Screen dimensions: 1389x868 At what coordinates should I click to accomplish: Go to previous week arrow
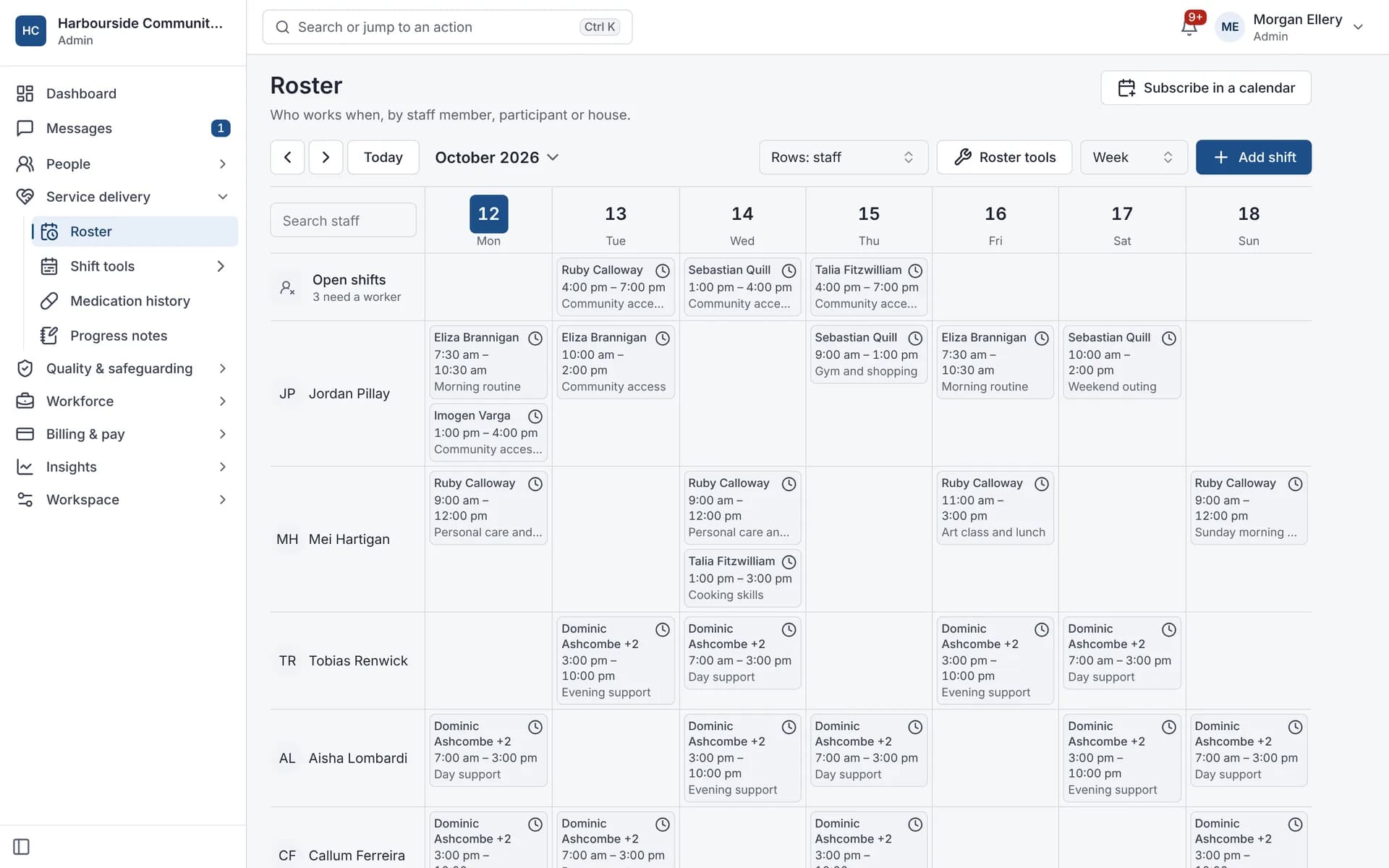(287, 157)
